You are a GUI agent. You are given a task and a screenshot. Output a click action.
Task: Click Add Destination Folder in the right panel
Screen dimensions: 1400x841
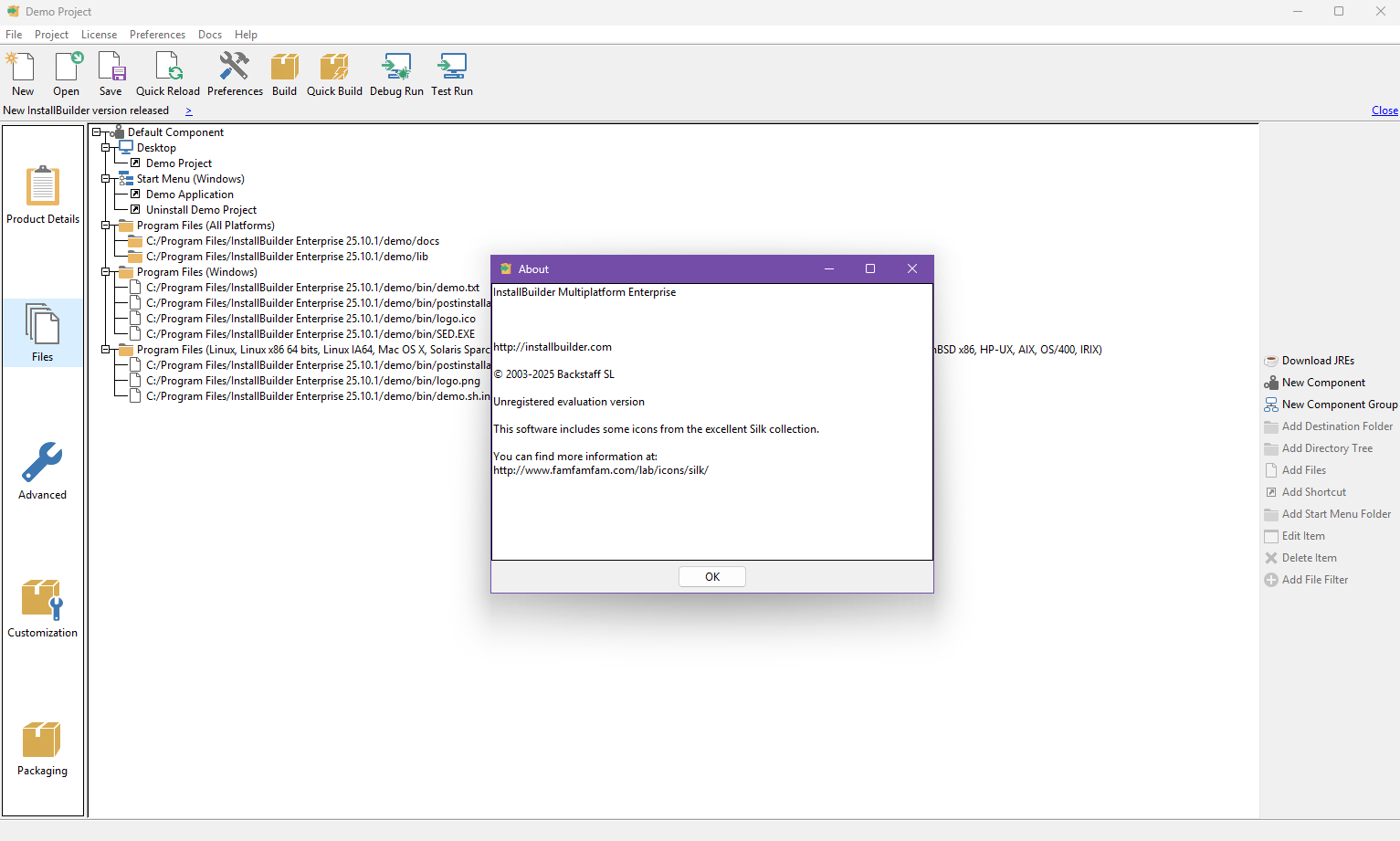[x=1329, y=426]
